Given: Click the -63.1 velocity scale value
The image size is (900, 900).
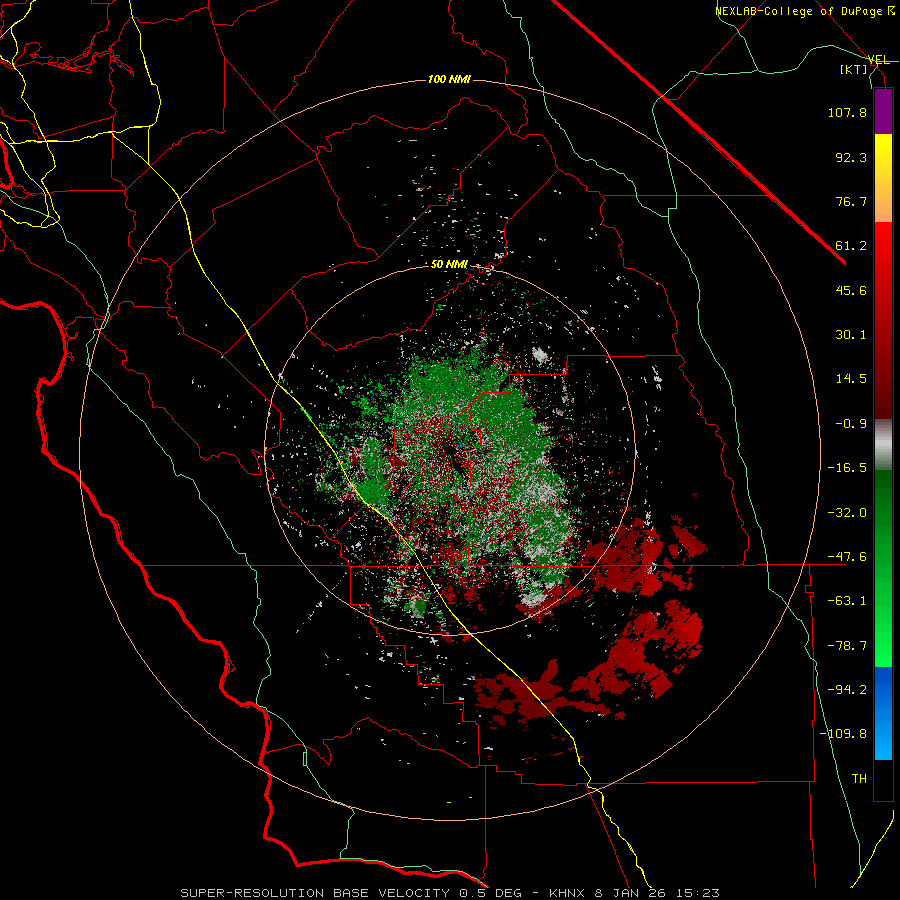Looking at the screenshot, I should (847, 601).
